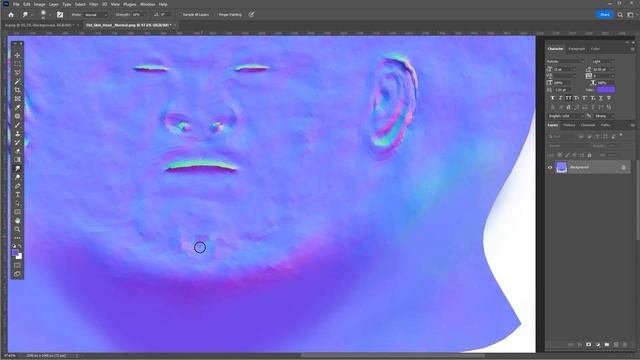
Task: Select the Clone Stamp tool
Action: (17, 134)
